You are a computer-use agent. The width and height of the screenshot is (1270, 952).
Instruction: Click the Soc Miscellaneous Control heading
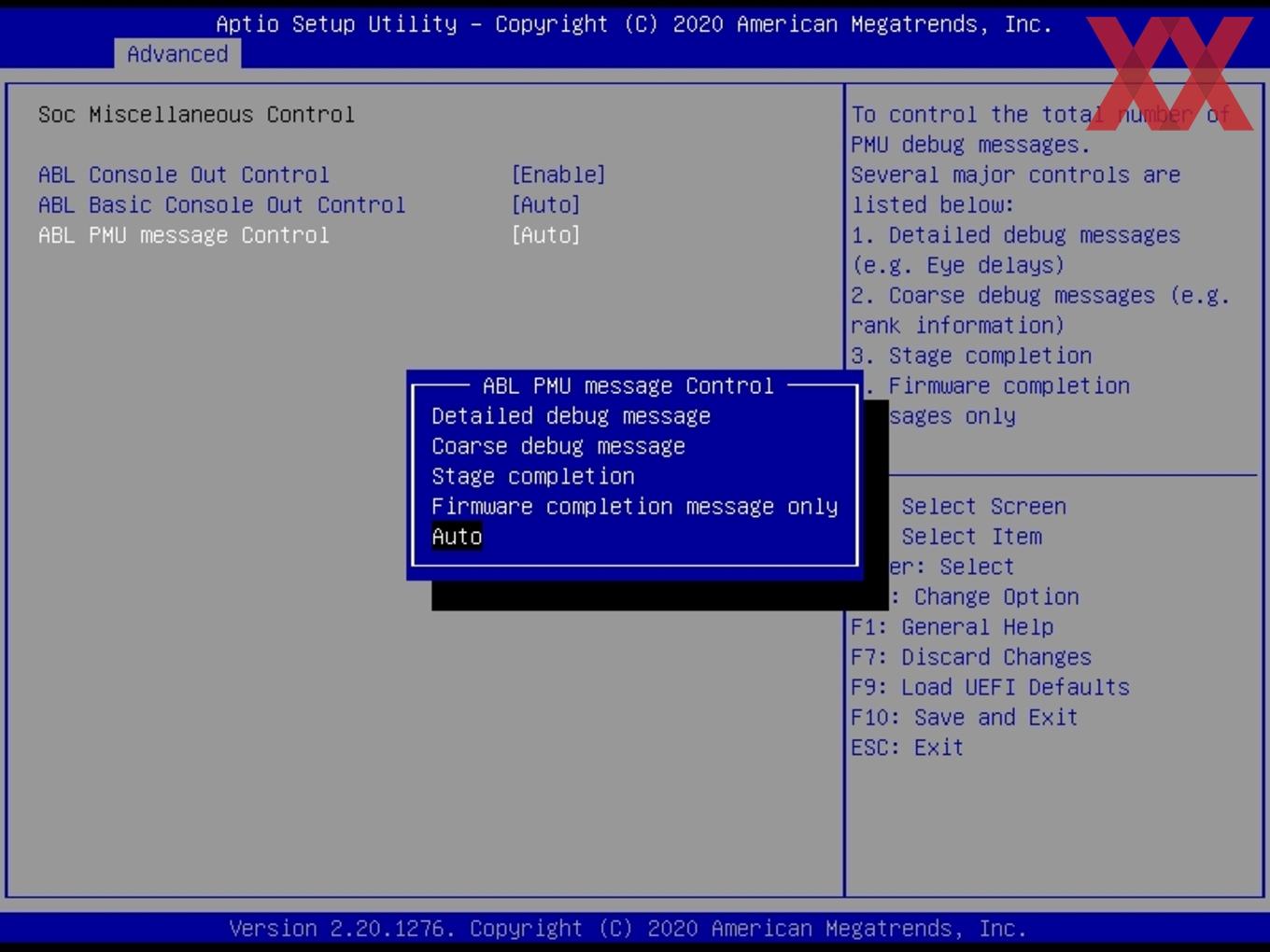click(196, 114)
